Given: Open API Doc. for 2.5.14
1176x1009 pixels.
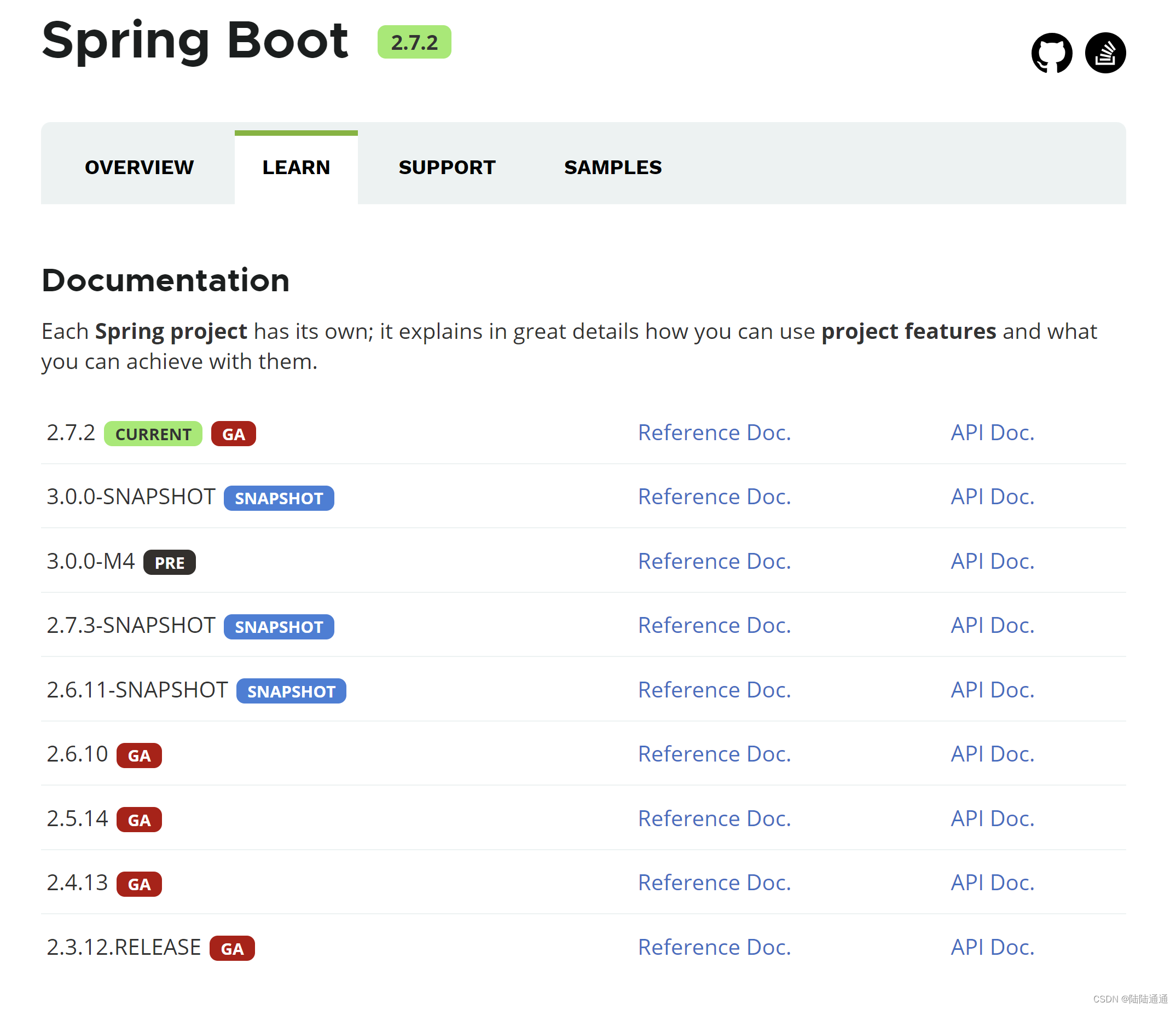Looking at the screenshot, I should point(992,820).
